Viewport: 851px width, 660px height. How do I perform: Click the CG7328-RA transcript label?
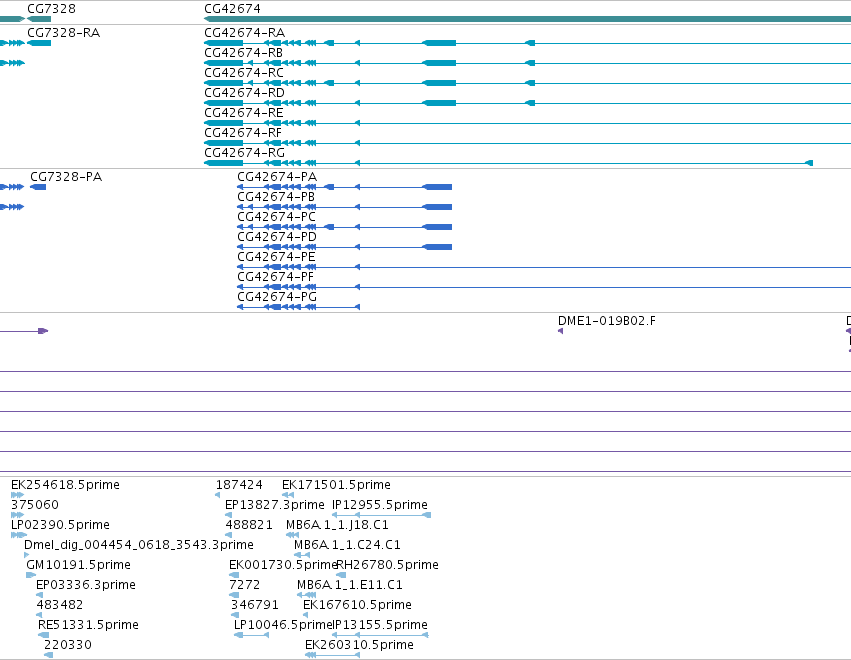coord(63,33)
